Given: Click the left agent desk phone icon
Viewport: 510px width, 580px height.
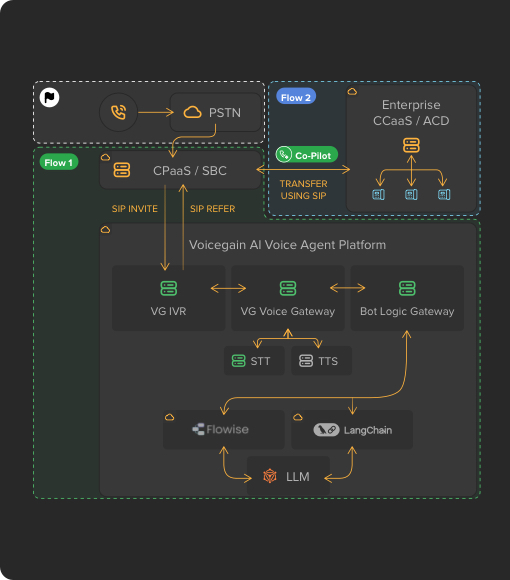Looking at the screenshot, I should tap(378, 194).
